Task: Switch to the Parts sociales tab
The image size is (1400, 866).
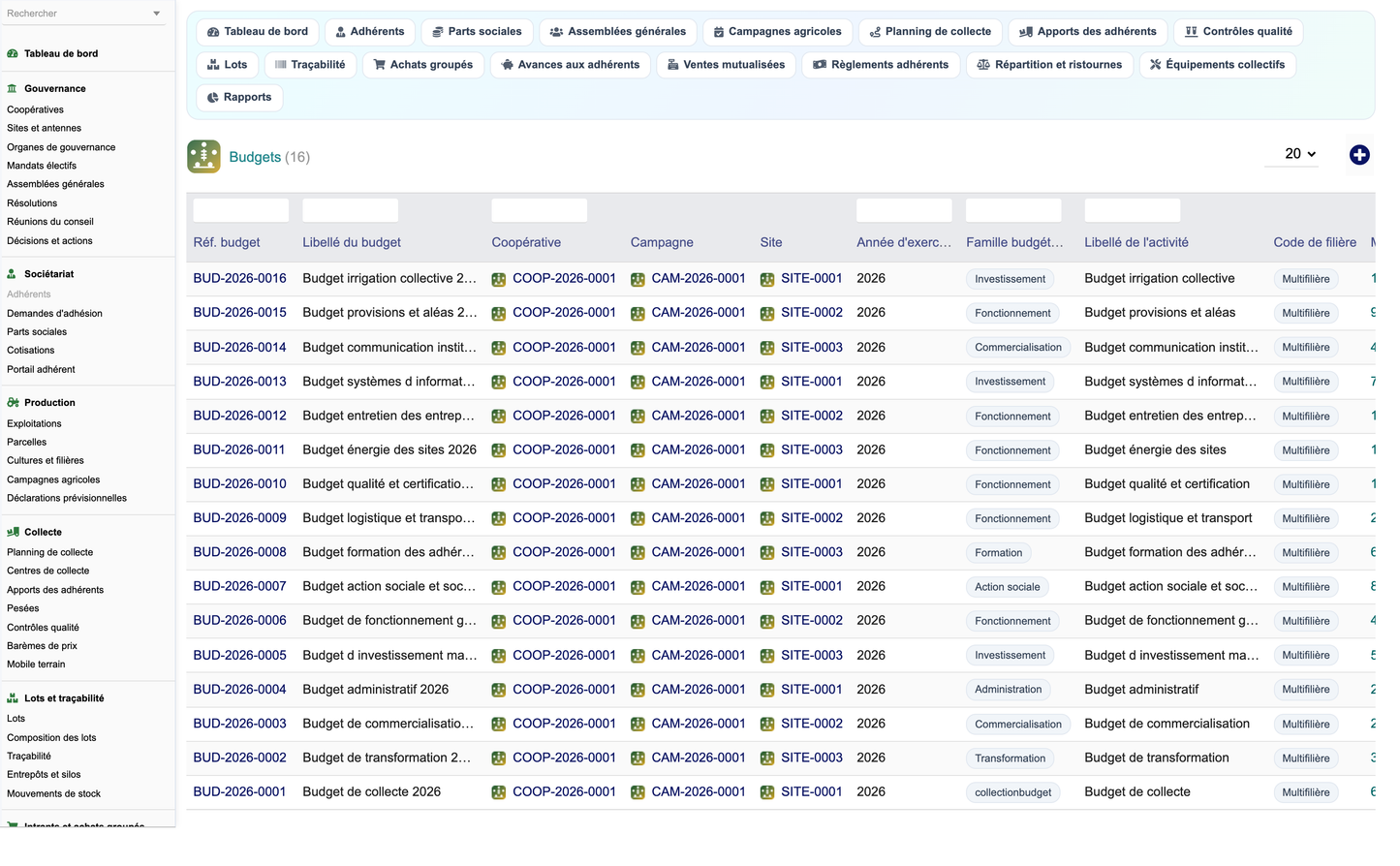Action: [x=477, y=32]
